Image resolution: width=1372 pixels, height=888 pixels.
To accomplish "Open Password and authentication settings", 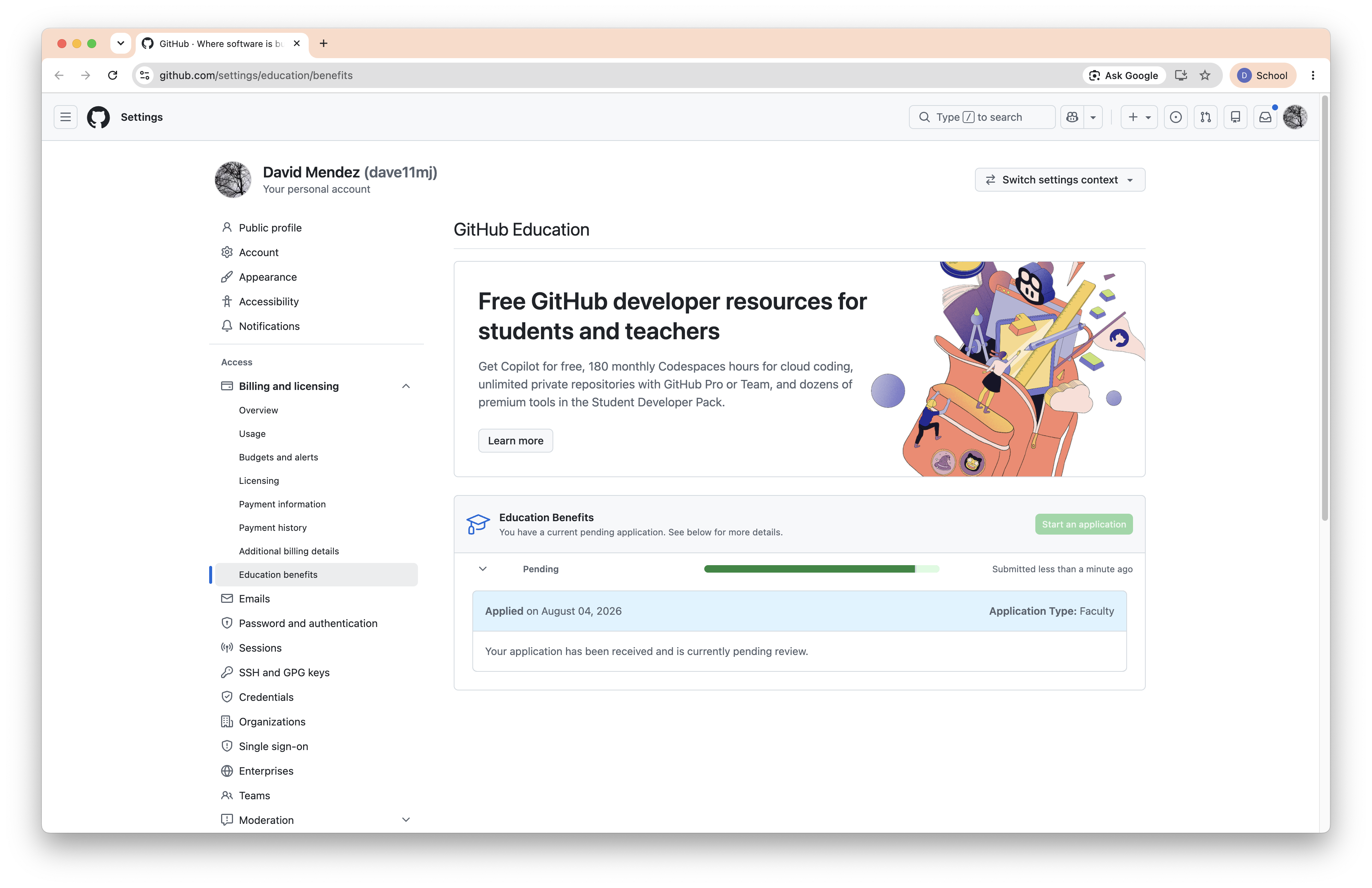I will click(317, 624).
